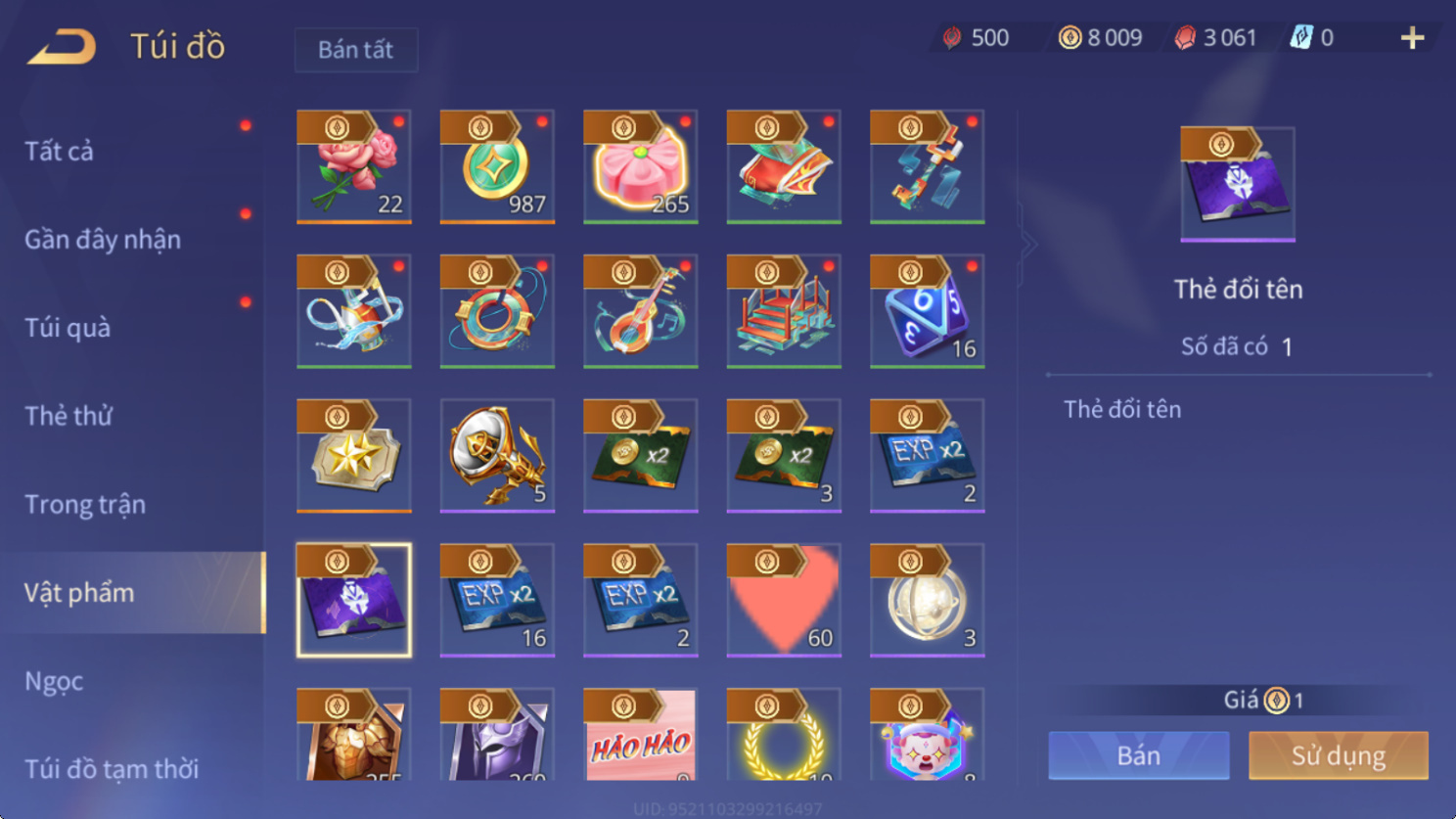
Task: Open the Tất cả category tab
Action: click(60, 151)
